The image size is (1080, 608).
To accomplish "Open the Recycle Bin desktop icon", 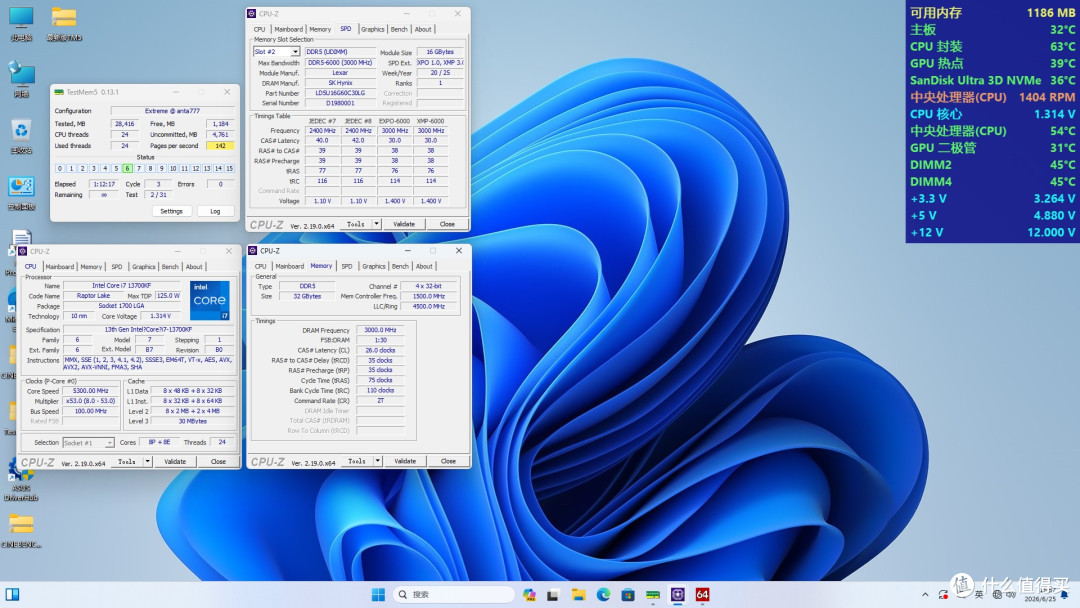I will coord(21,136).
